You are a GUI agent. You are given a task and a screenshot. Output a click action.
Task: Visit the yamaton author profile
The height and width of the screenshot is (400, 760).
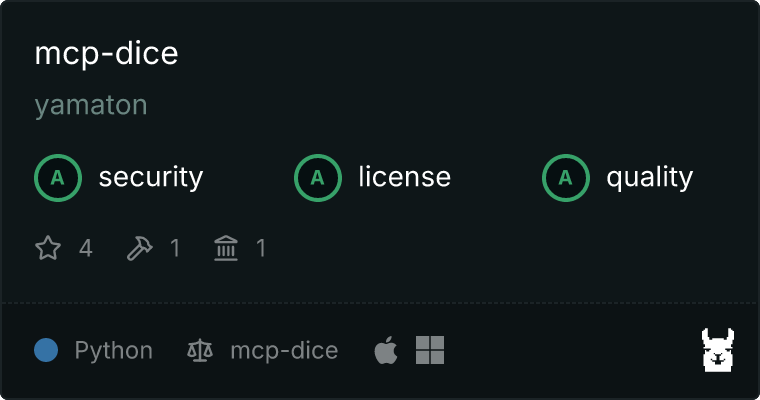(91, 106)
